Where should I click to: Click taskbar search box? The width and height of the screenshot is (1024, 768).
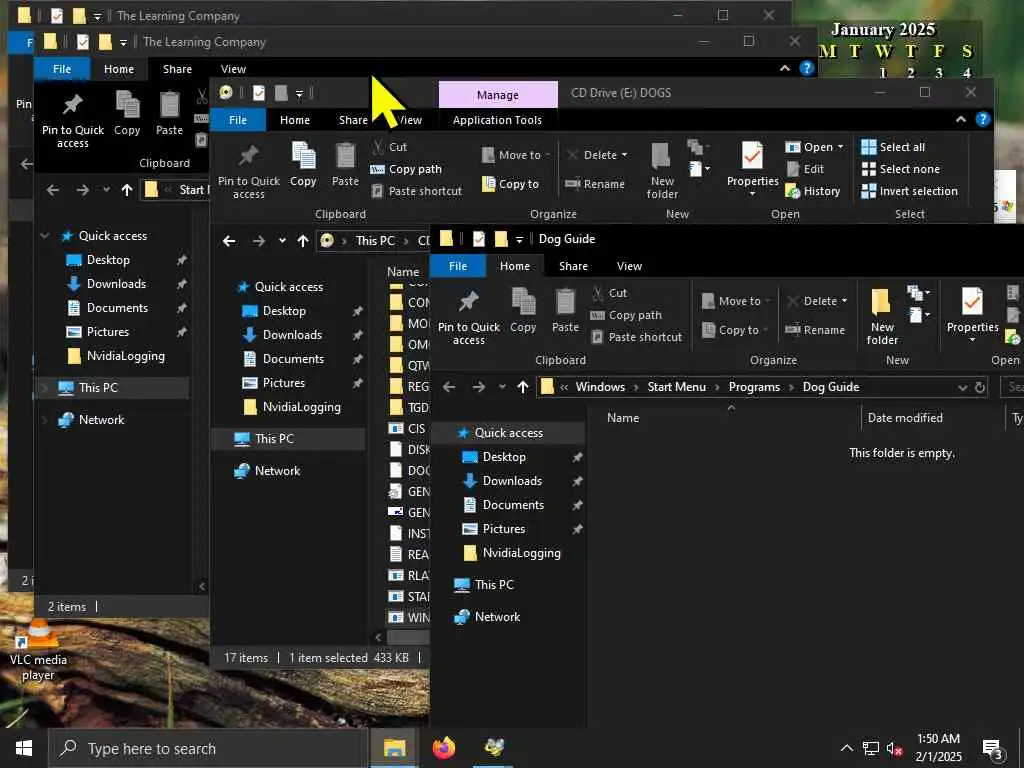(x=207, y=748)
